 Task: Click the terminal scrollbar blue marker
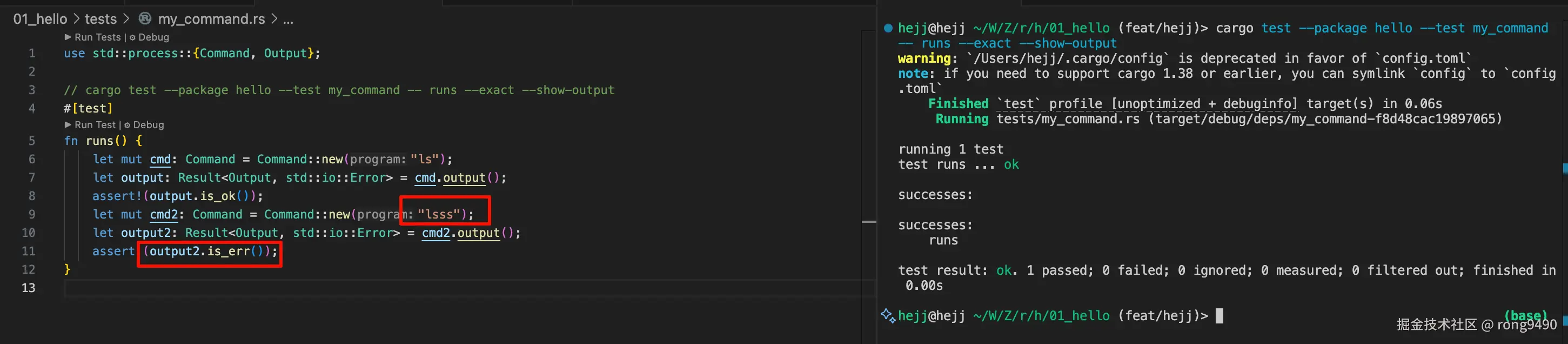[x=1565, y=168]
